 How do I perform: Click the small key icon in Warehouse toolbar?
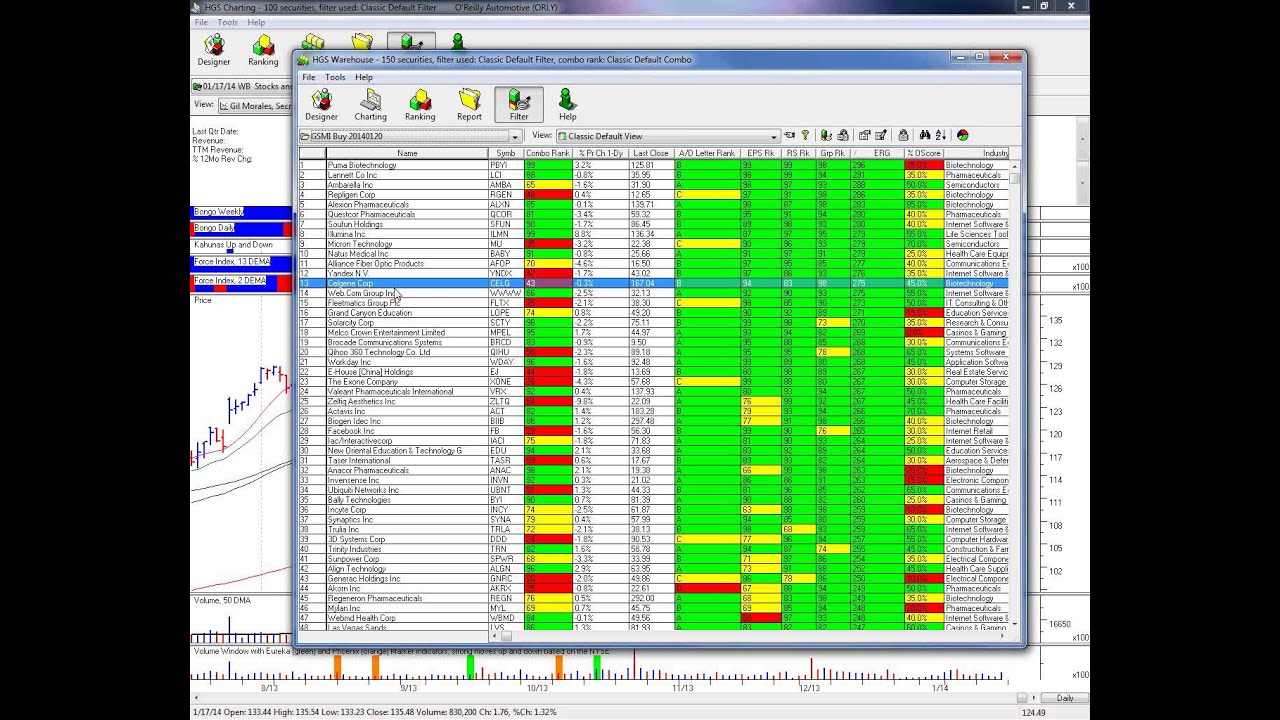805,136
